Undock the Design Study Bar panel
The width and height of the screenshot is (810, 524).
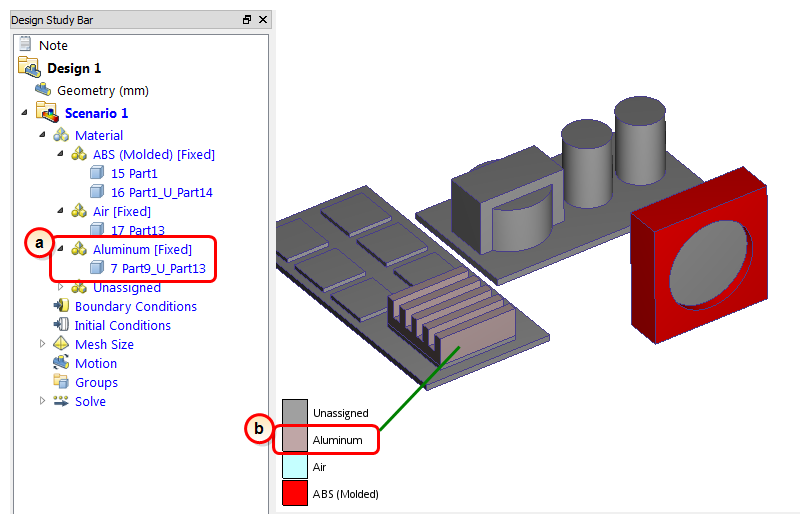[247, 20]
